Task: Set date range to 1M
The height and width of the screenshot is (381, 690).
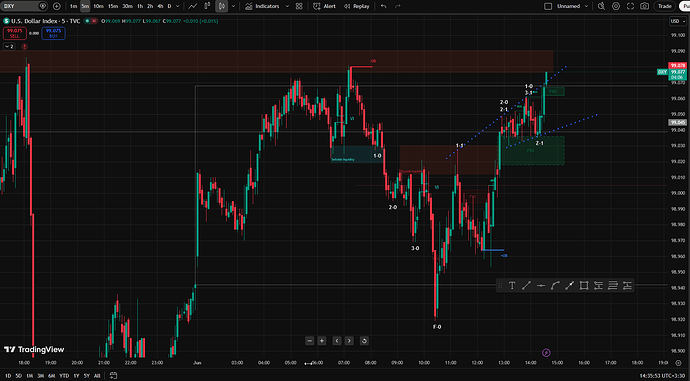Action: (x=29, y=376)
